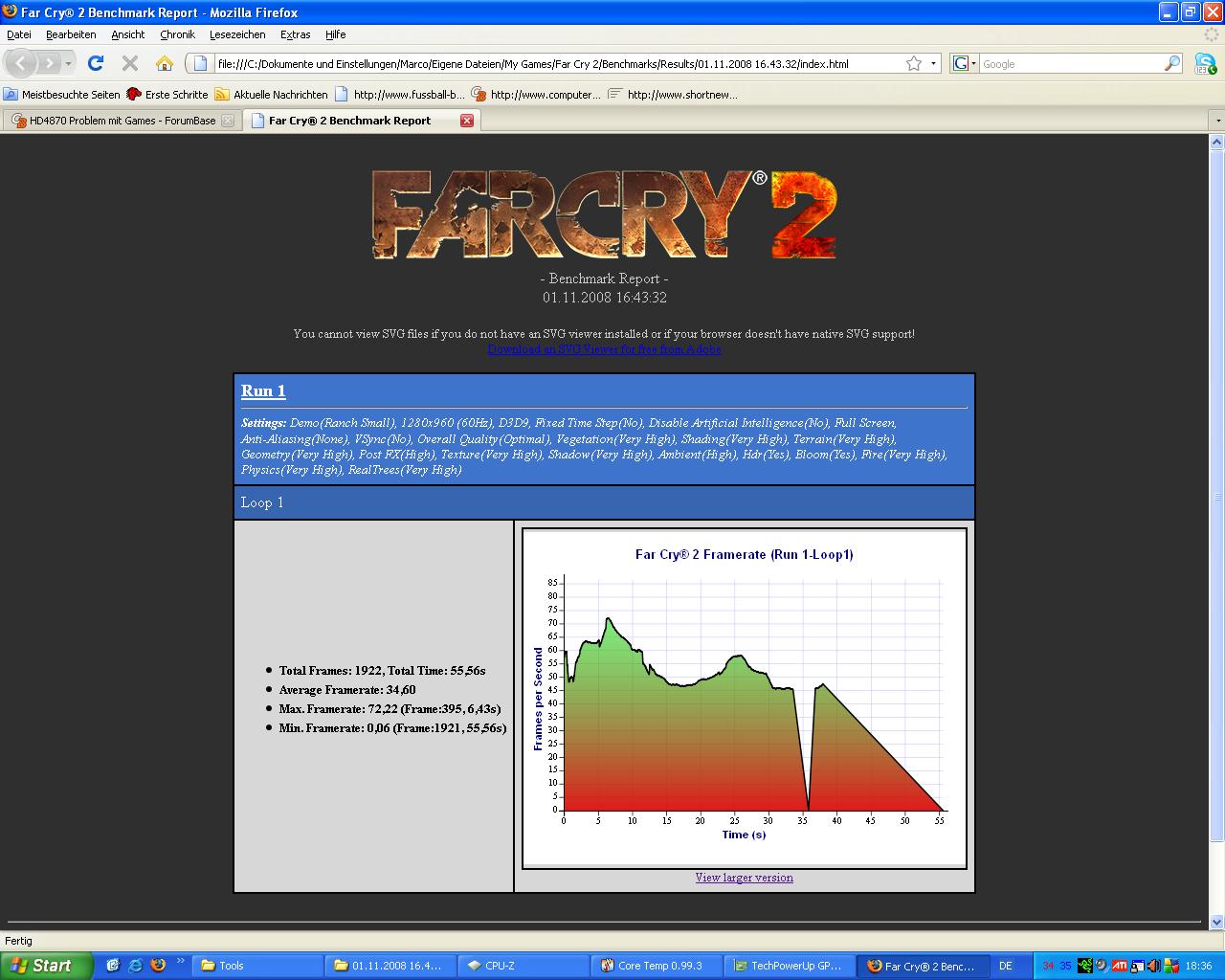Expand the URL bar history dropdown
This screenshot has width=1225, height=980.
point(933,63)
